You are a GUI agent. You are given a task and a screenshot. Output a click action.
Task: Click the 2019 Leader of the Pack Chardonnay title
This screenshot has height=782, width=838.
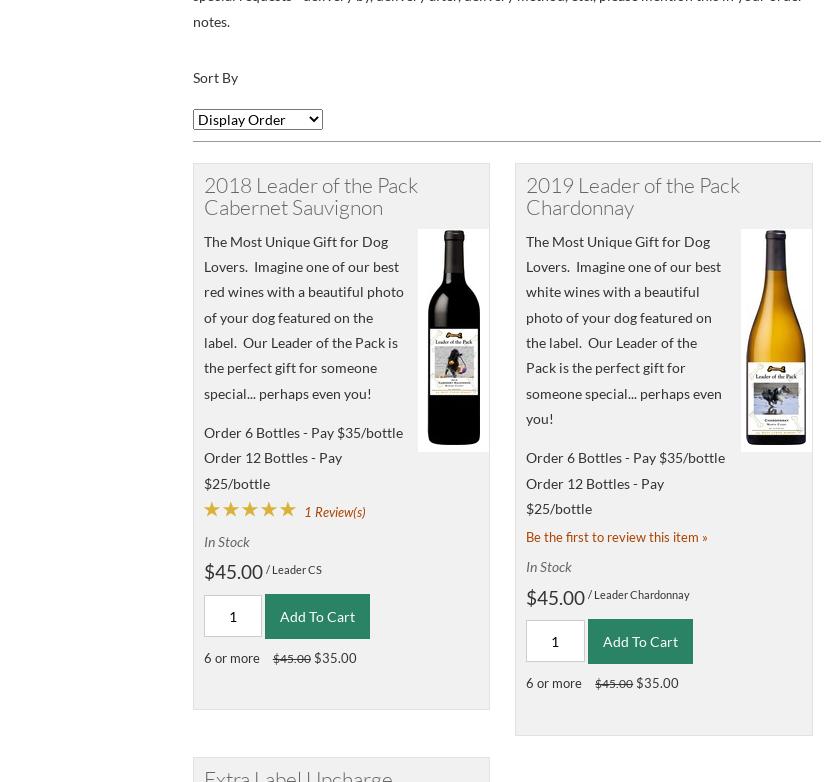tap(632, 196)
